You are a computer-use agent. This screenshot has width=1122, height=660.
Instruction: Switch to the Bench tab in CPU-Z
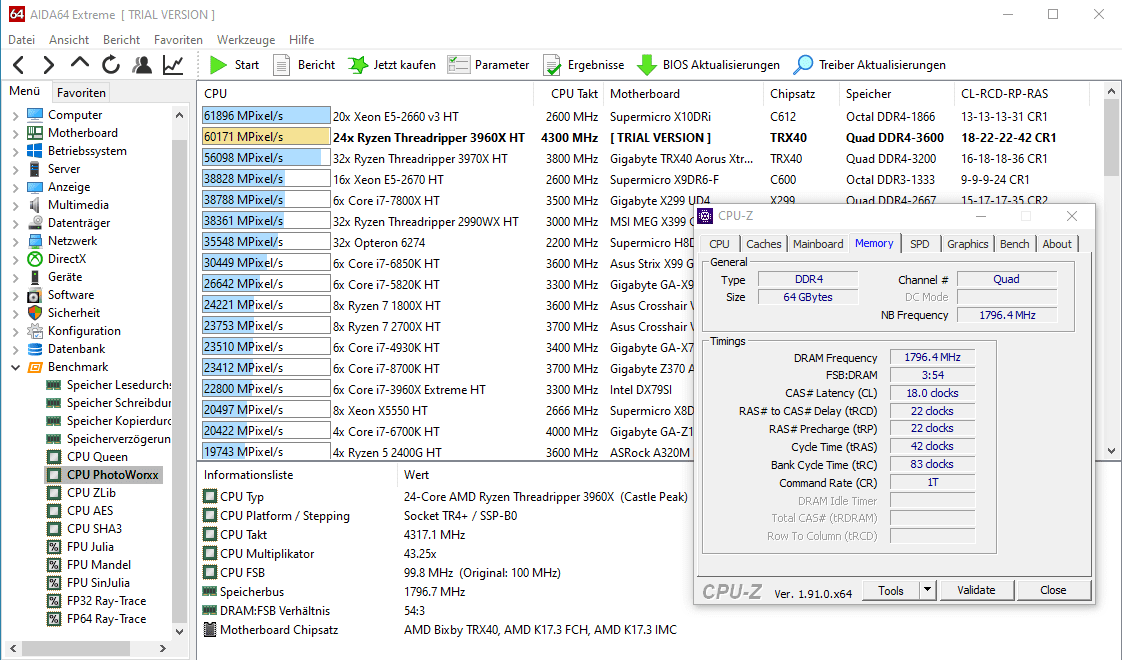(1014, 244)
